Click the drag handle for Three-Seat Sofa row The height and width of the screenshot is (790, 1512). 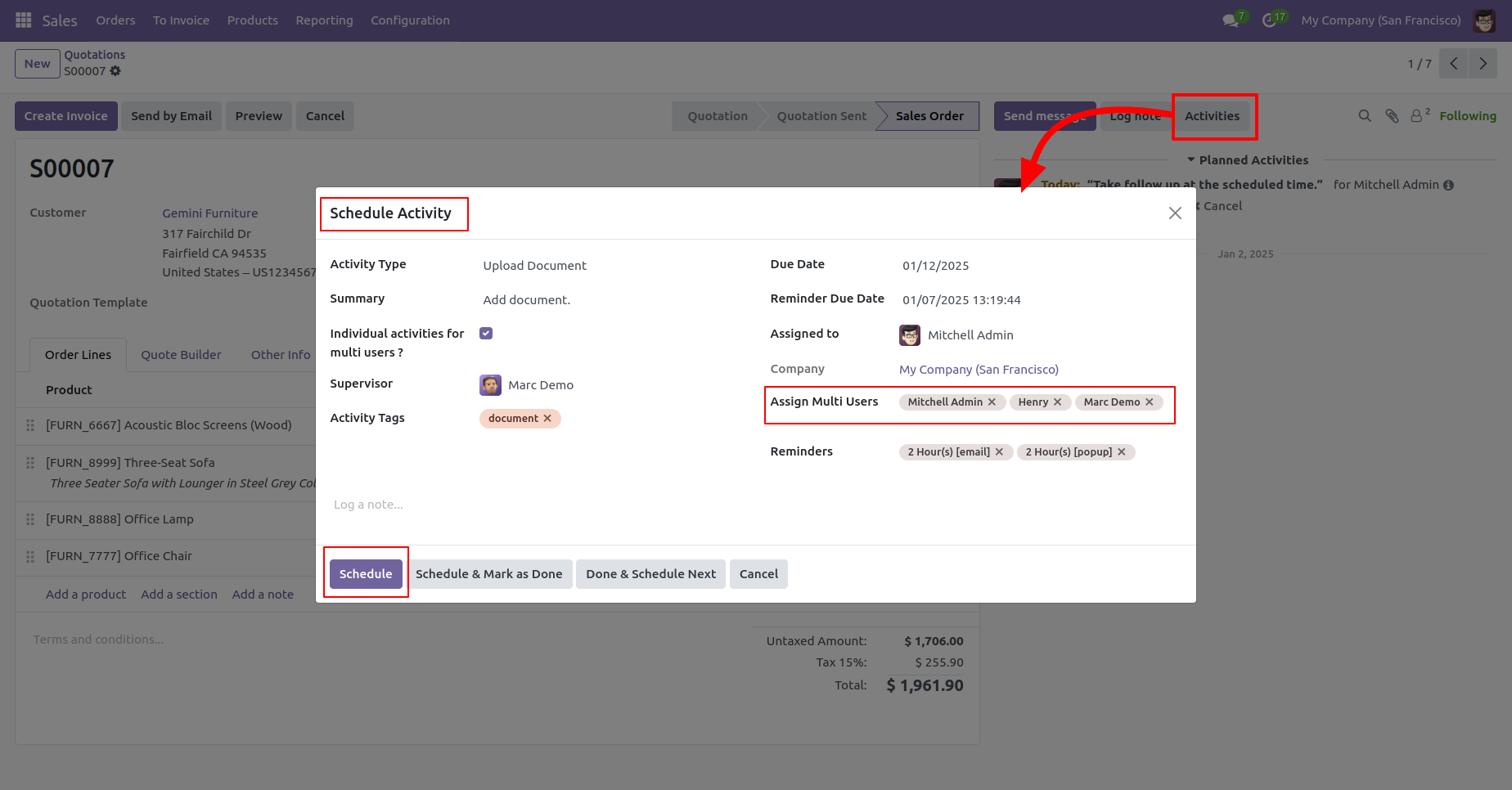(30, 463)
